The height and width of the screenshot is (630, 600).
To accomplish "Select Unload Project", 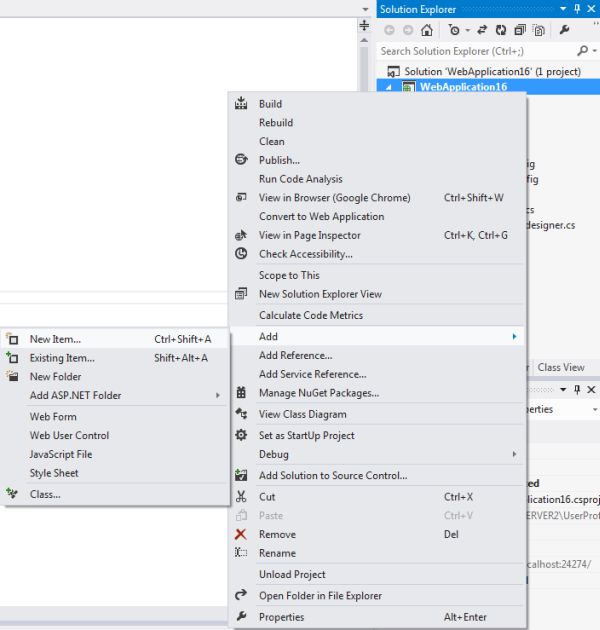I will click(378, 575).
